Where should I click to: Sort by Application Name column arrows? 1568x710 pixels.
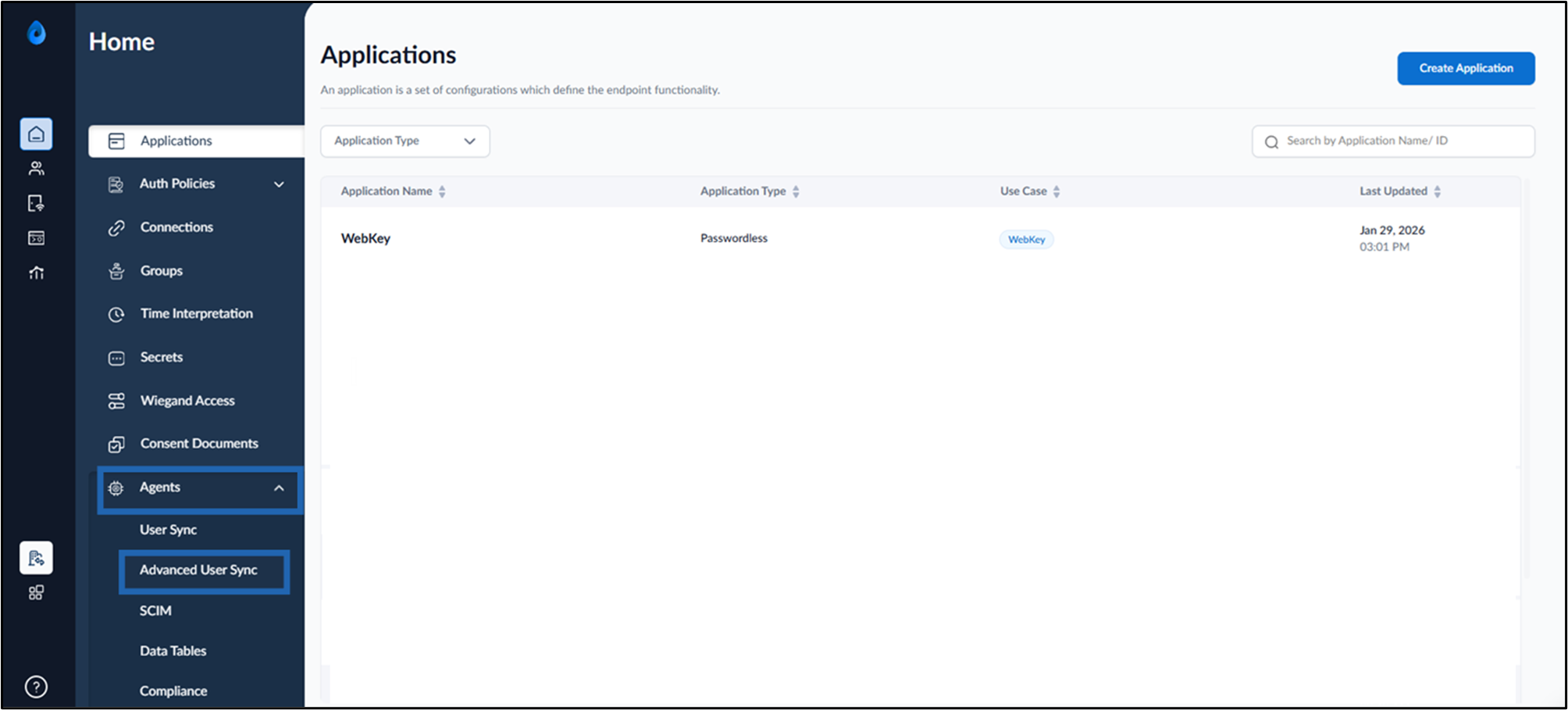[x=442, y=191]
